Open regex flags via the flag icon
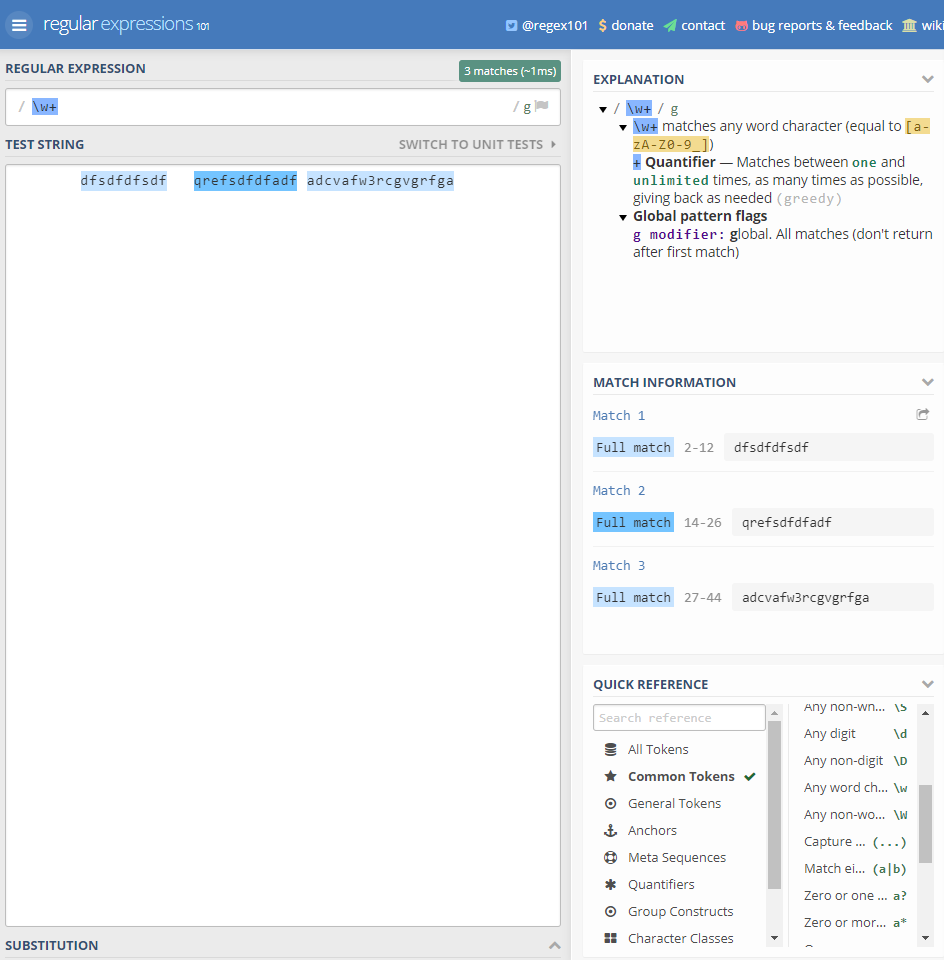This screenshot has width=944, height=960. 542,106
